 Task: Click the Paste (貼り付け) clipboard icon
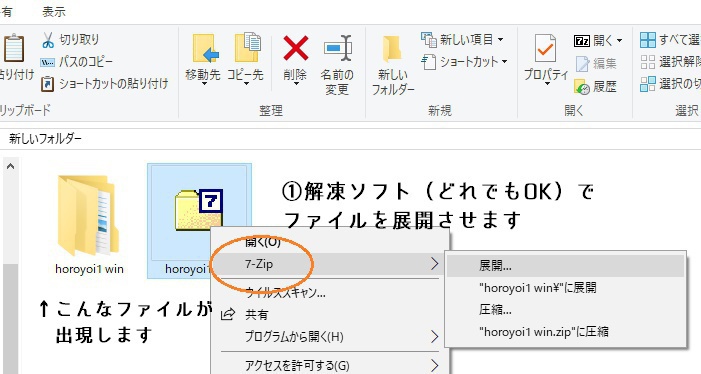[x=13, y=49]
